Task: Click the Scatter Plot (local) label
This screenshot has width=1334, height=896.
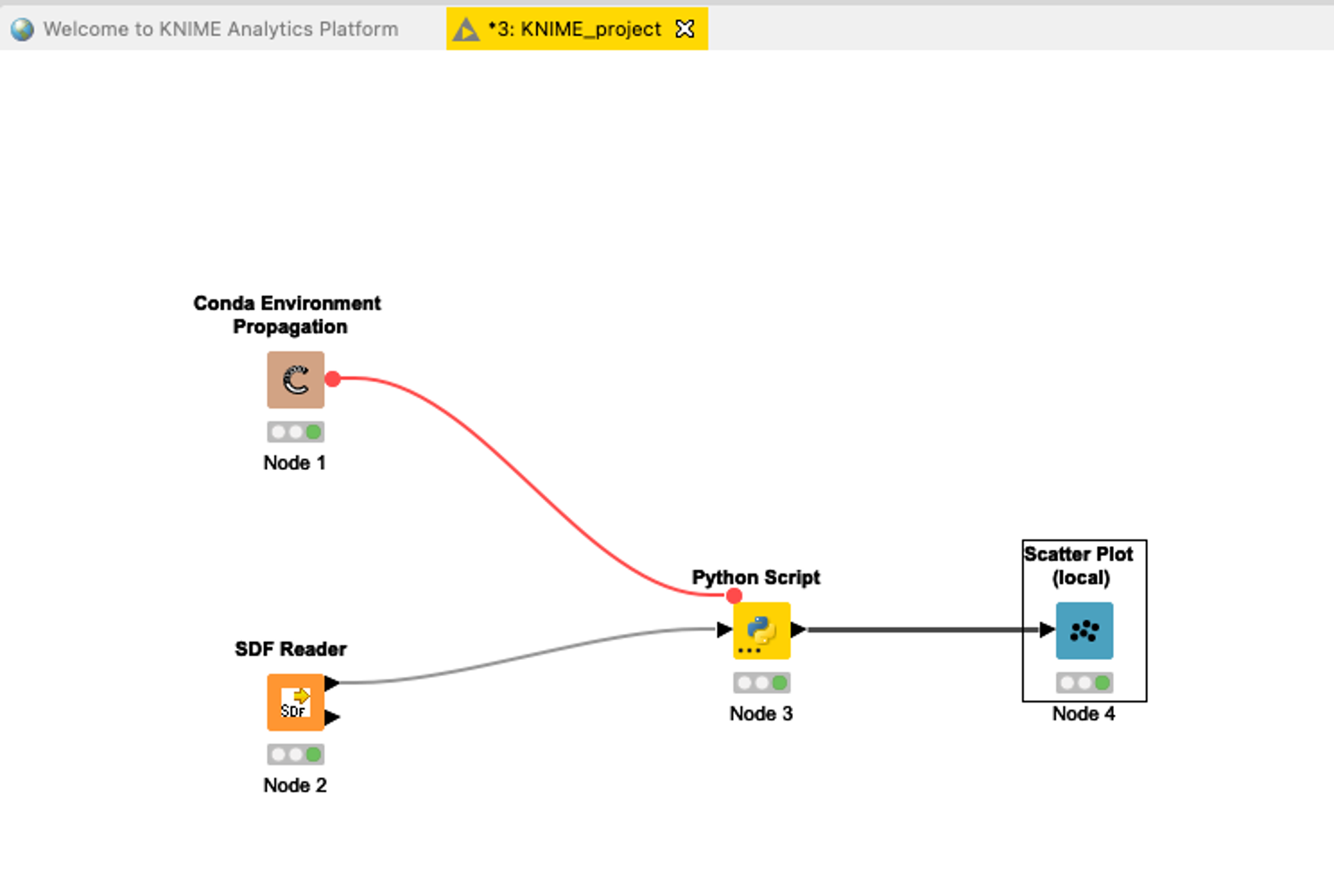Action: pos(1079,565)
